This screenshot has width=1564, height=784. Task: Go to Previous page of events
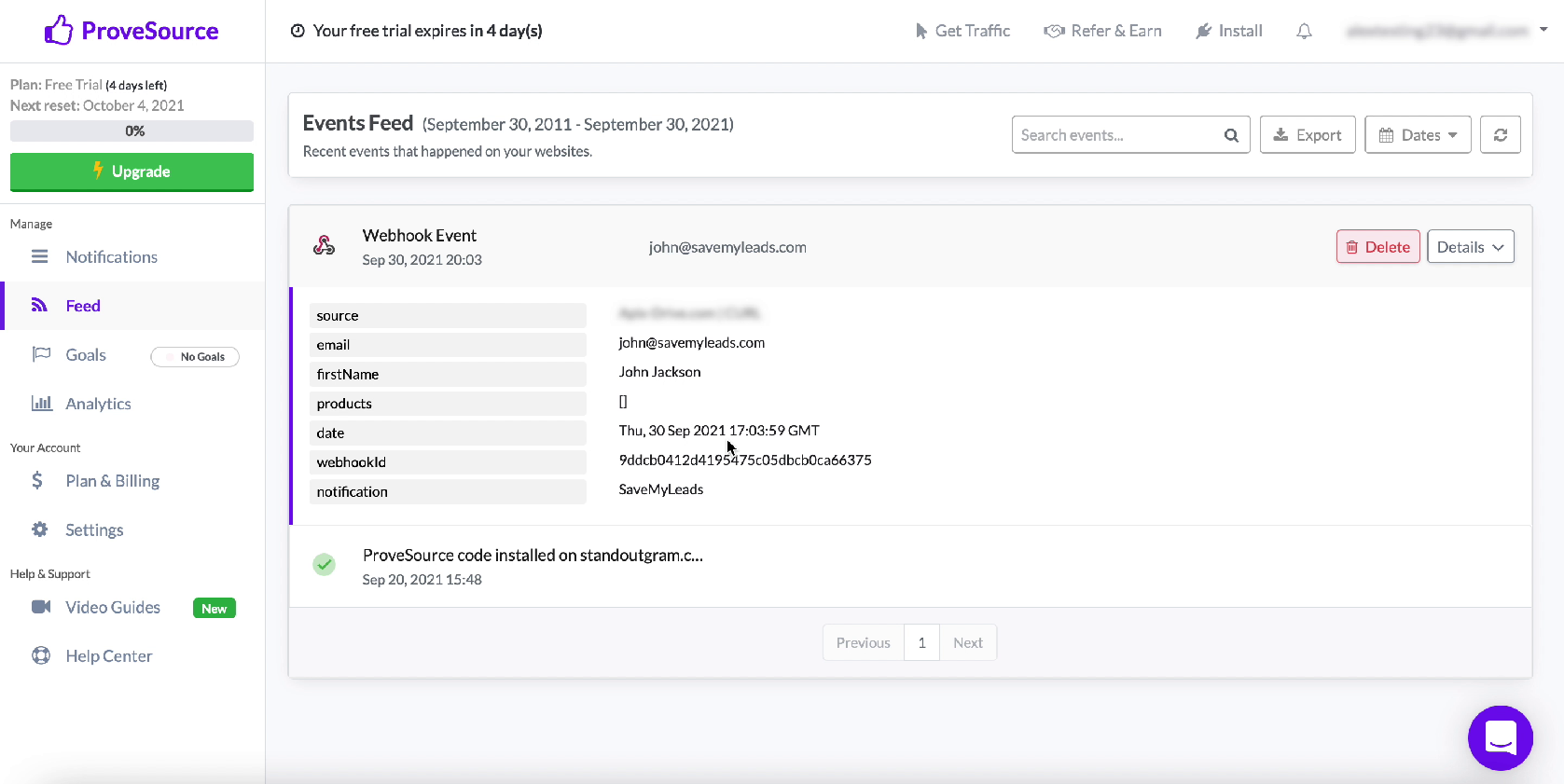[x=863, y=642]
